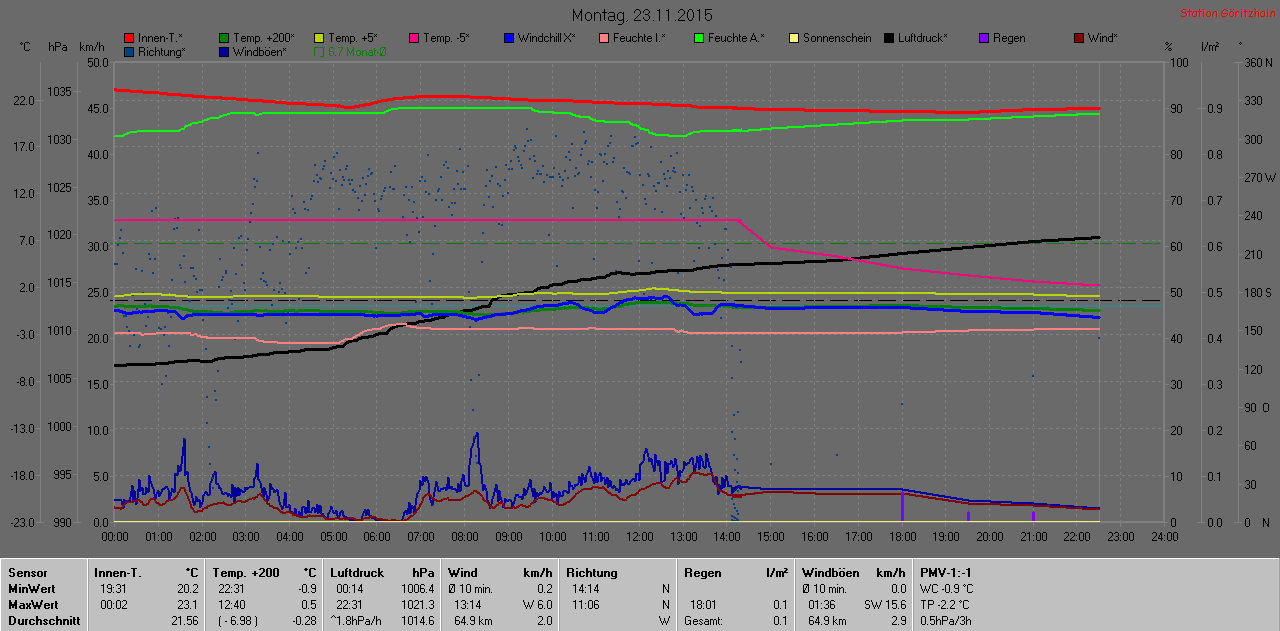This screenshot has height=631, width=1280.
Task: Click the chart title Montag, 23.11.2015
Action: (x=642, y=15)
